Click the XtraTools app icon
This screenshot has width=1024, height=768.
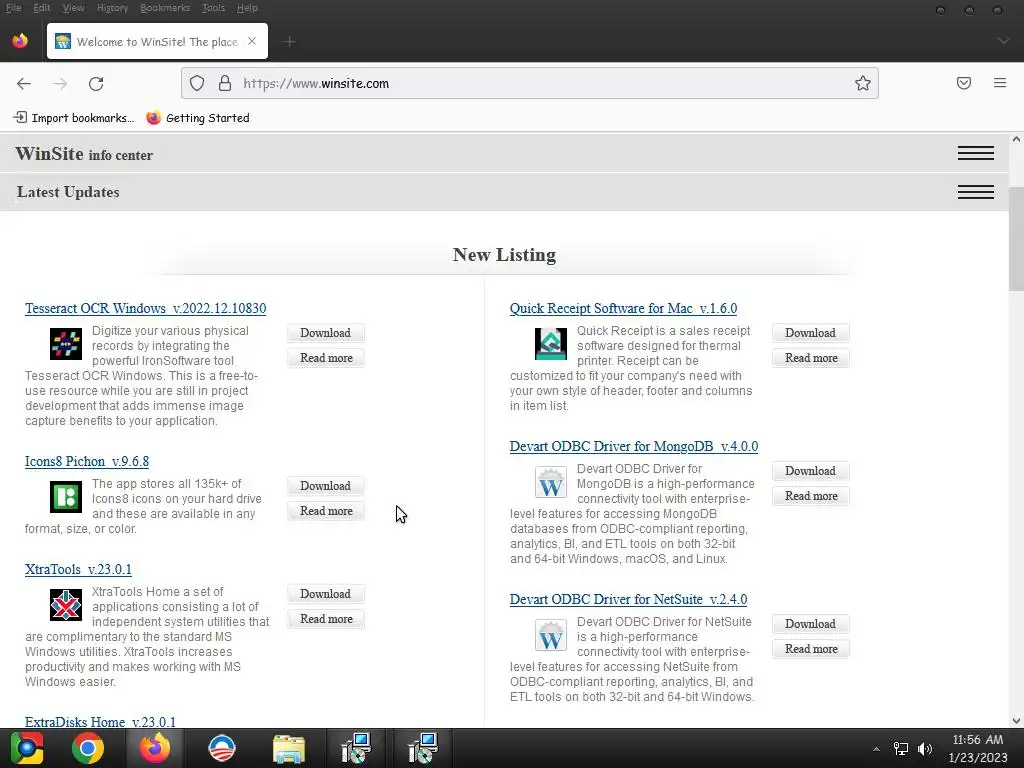point(66,605)
